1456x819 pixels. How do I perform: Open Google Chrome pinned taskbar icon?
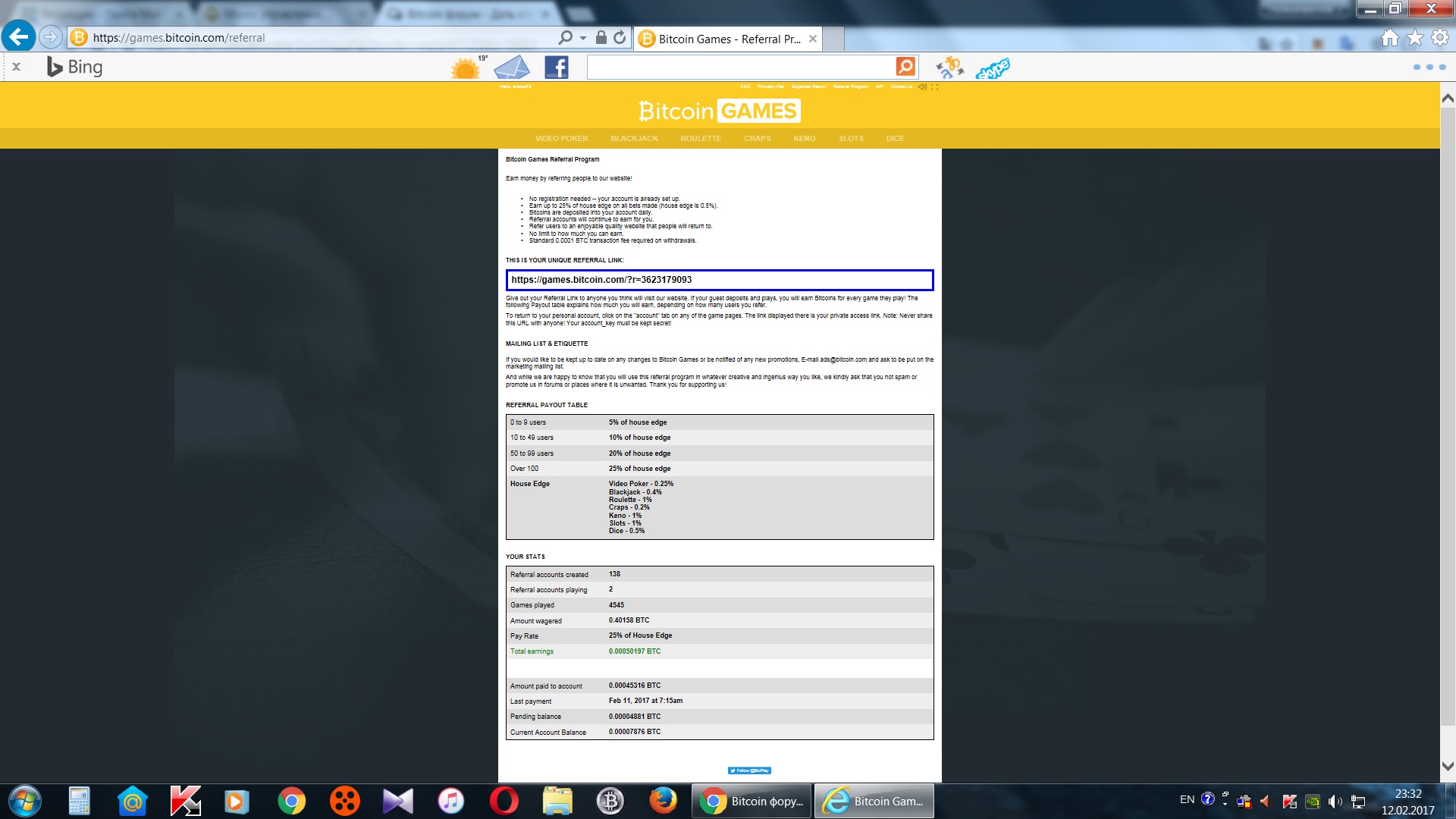coord(291,801)
